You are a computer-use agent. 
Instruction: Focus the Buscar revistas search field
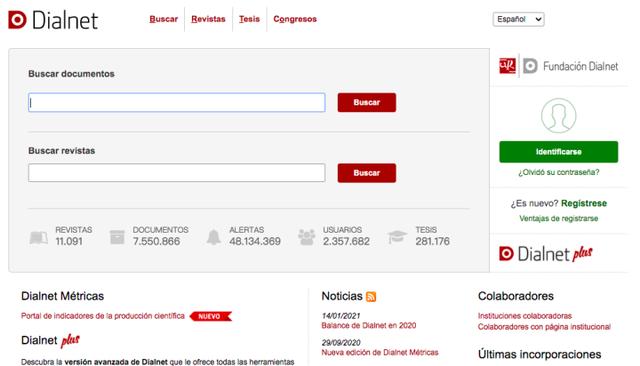[177, 173]
